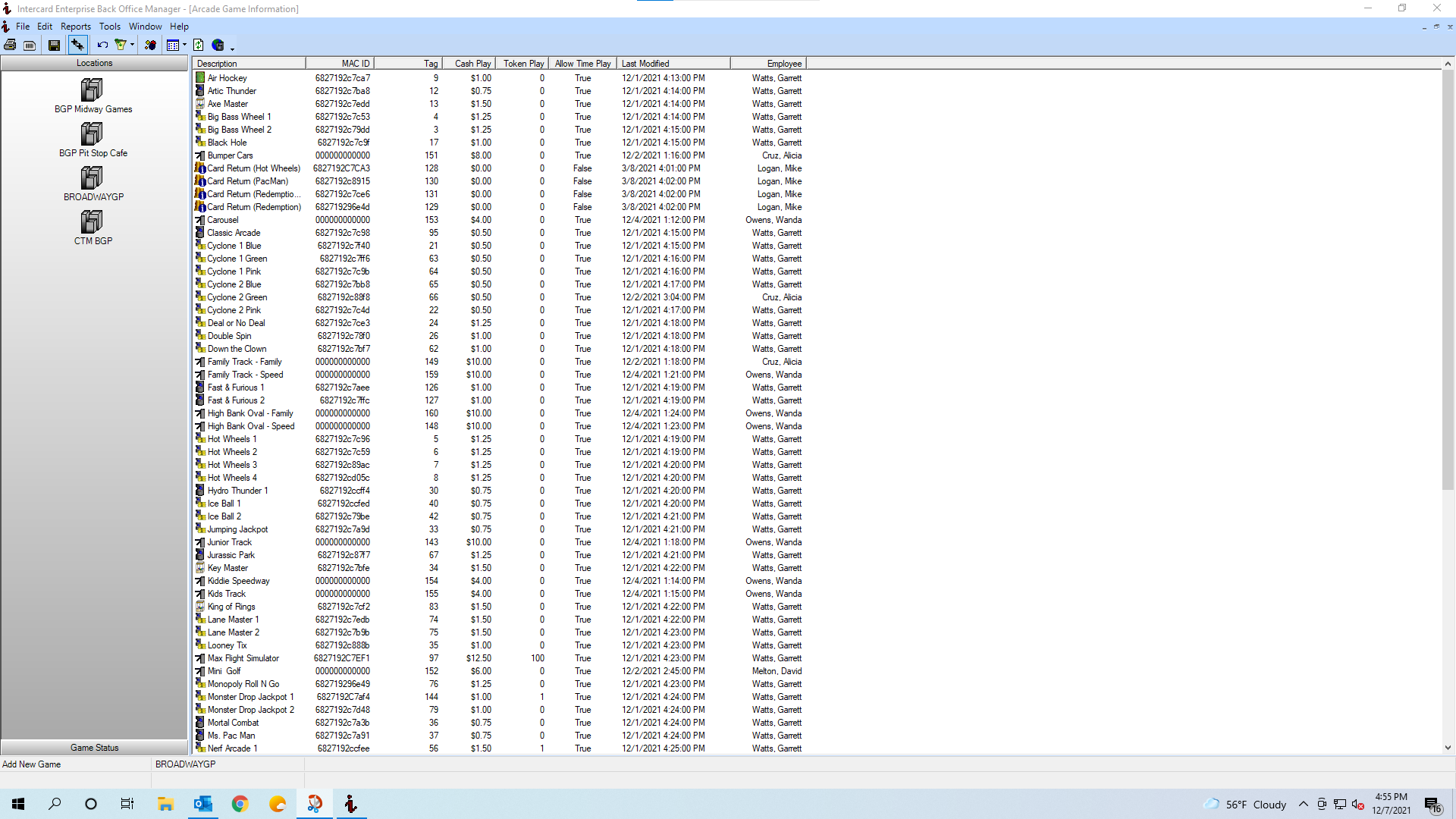Click the green funnel filter icon

(x=121, y=45)
